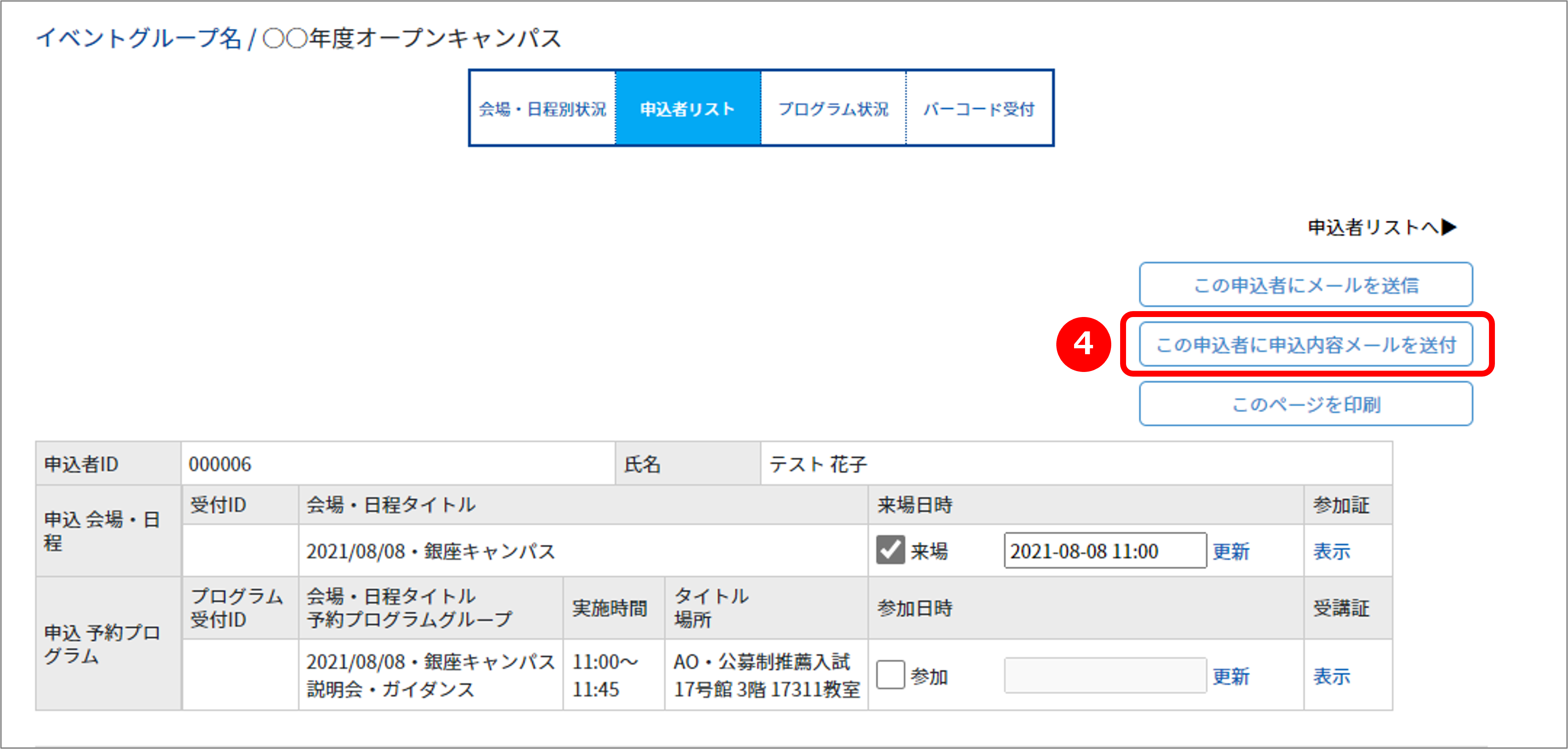Click the 来場日時 field showing 2021-08-08 11:00
This screenshot has width=1568, height=749.
pos(1105,550)
